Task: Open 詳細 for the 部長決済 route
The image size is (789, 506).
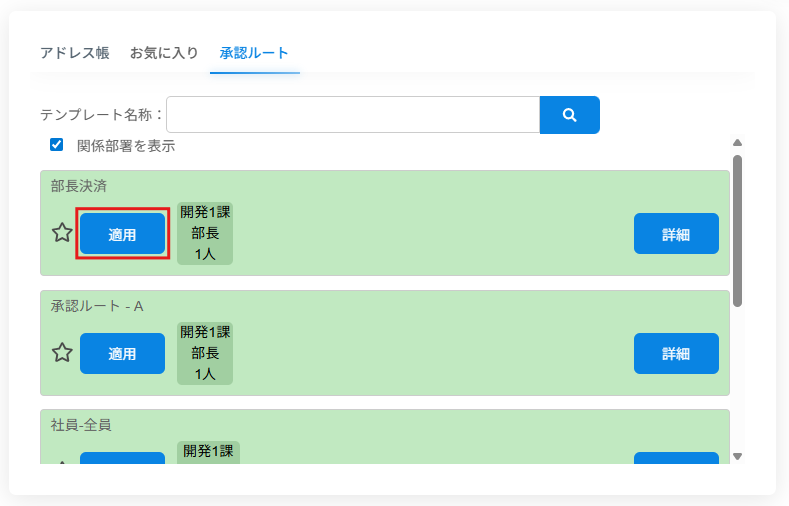Action: tap(676, 234)
